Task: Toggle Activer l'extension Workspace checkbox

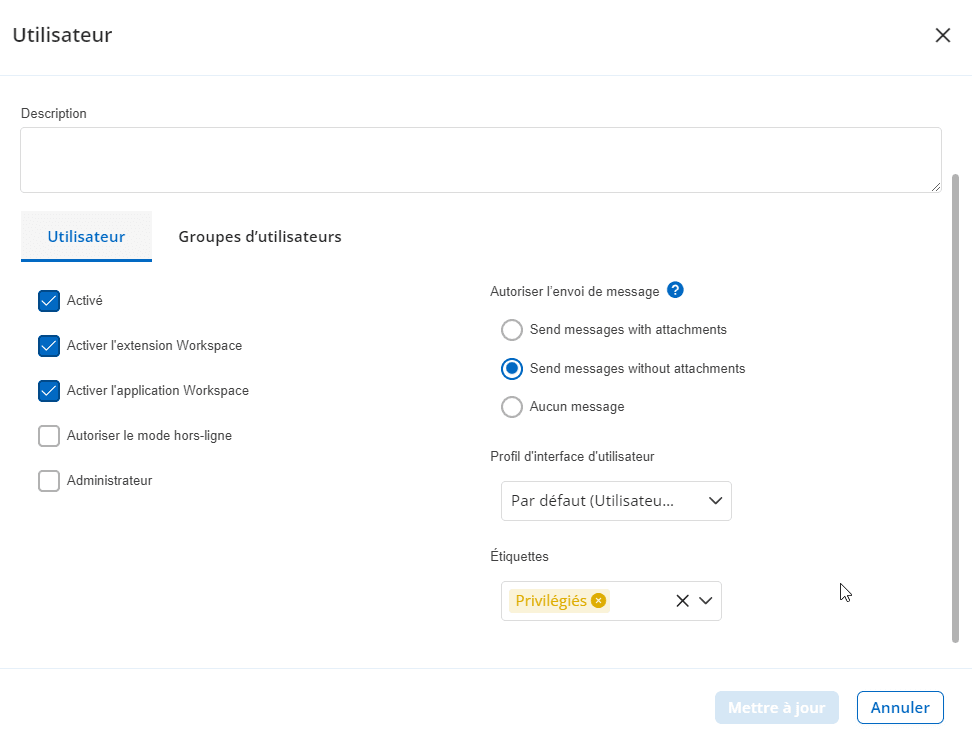Action: click(49, 346)
